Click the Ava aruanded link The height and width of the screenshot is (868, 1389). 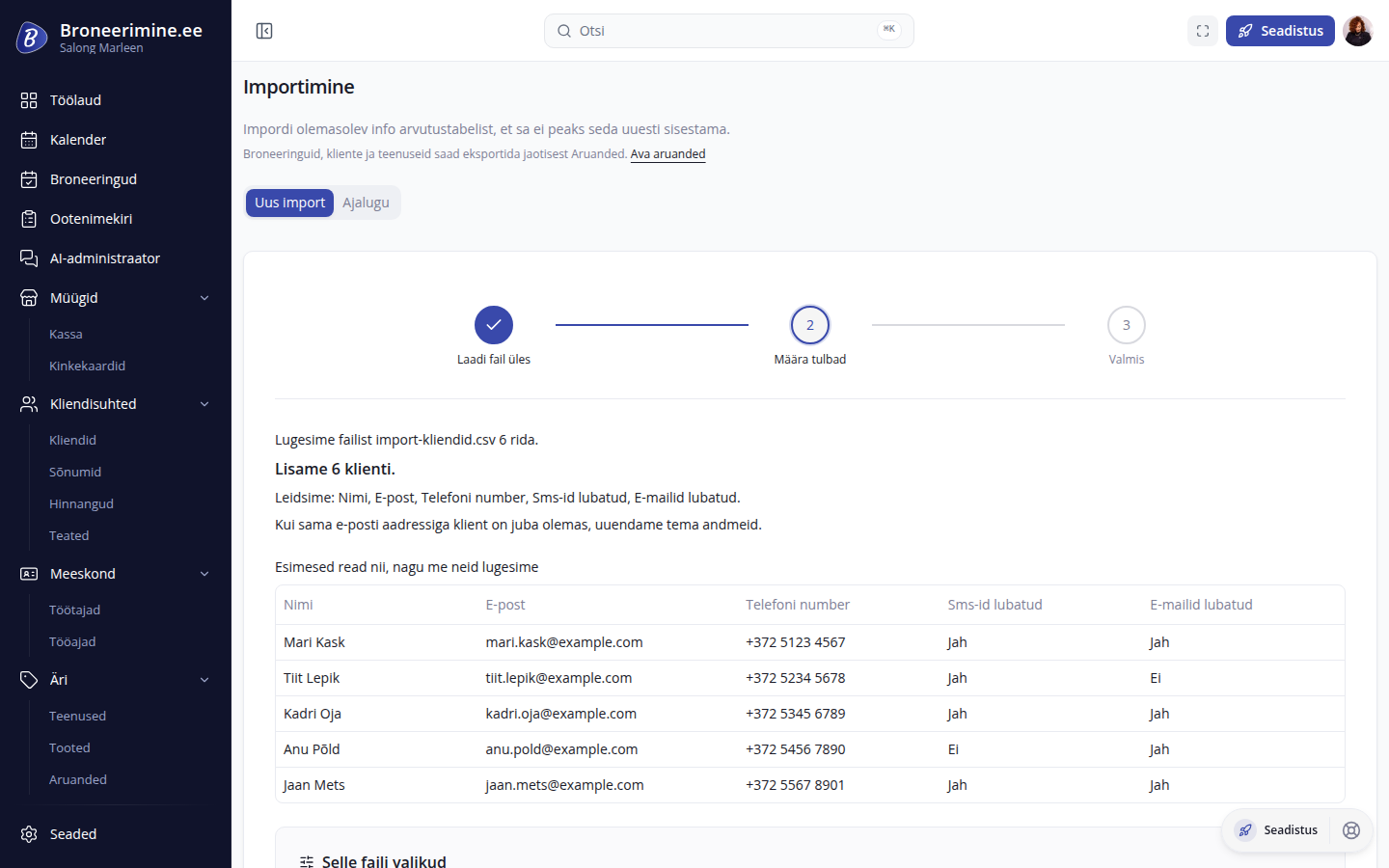(667, 154)
